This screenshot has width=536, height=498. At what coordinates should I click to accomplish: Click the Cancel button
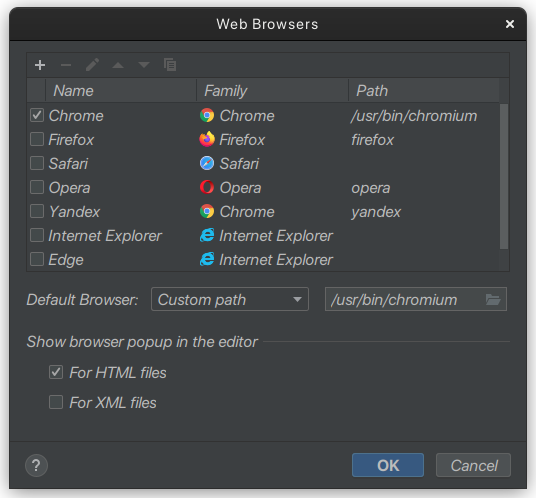point(473,465)
